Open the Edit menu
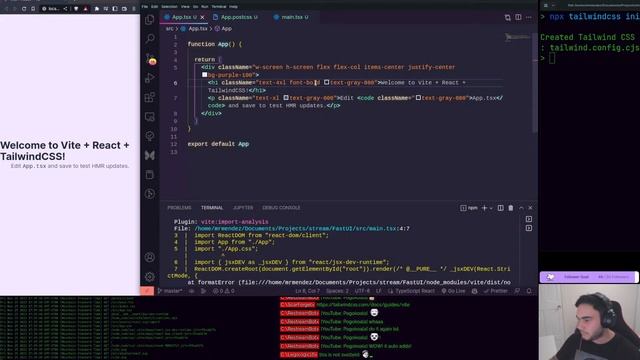 [154, 7]
